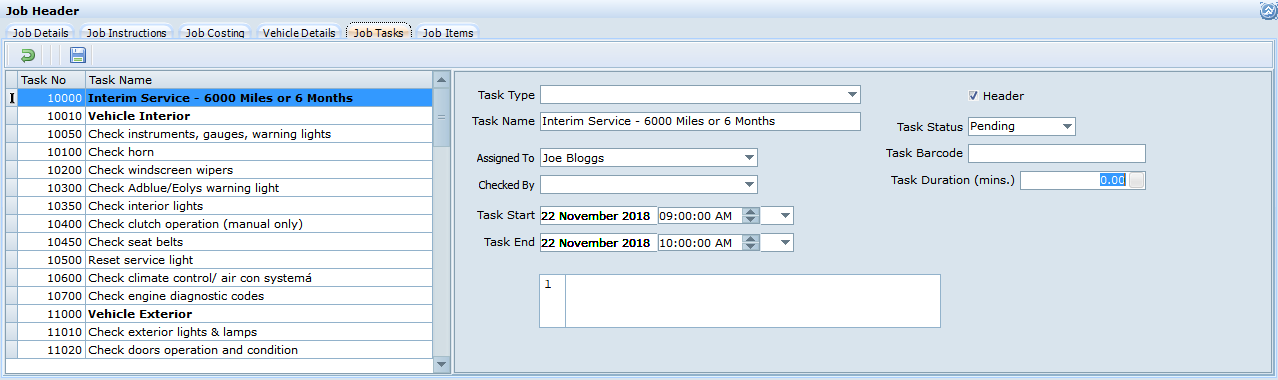
Task: Click into the Task Barcode field
Action: (x=1056, y=154)
